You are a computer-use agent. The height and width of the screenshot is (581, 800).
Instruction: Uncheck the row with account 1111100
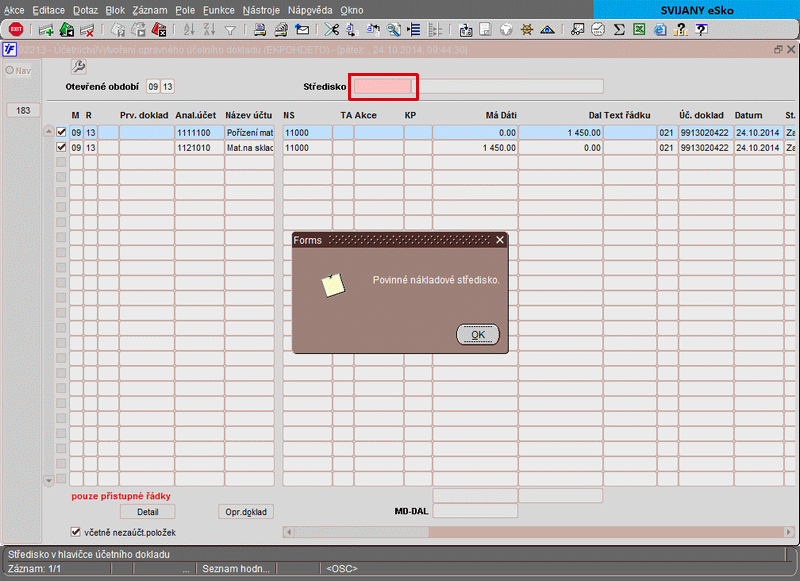[61, 132]
